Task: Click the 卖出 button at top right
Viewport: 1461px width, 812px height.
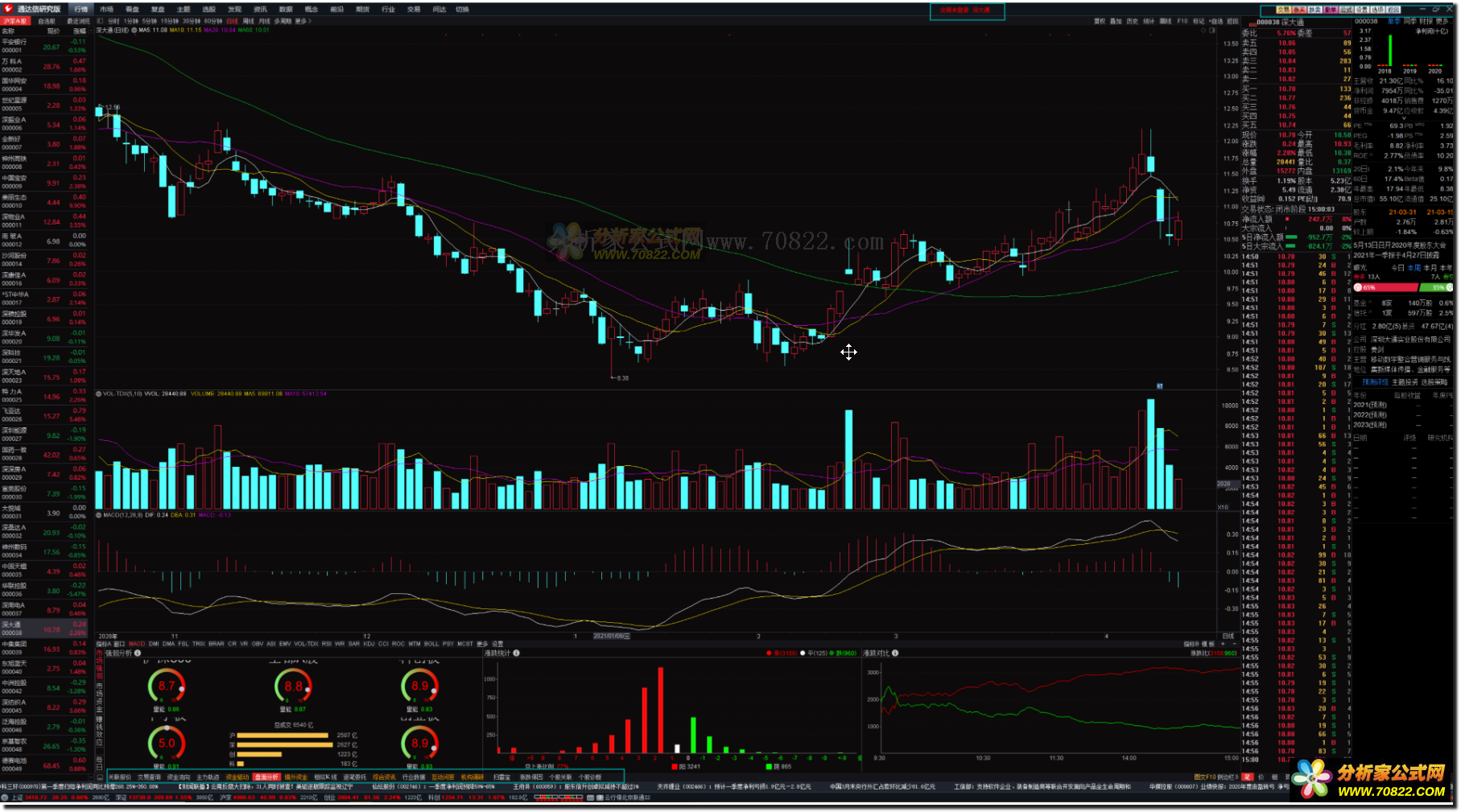Action: pyautogui.click(x=1314, y=10)
